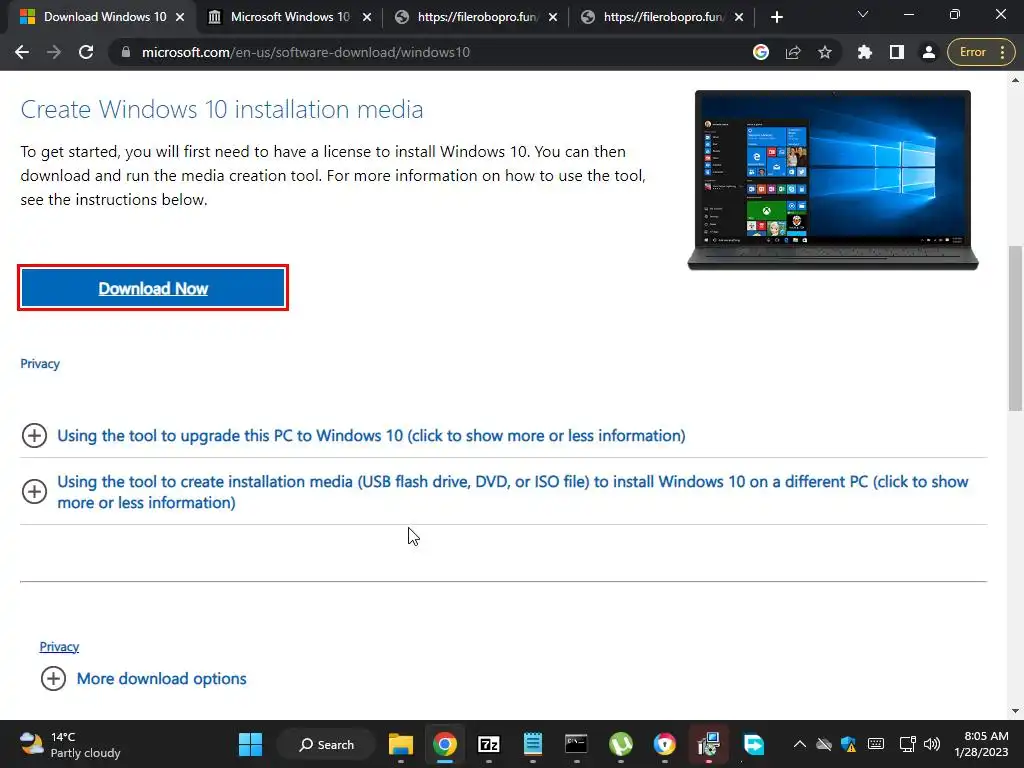Open the volume tray icon
Viewport: 1024px width, 768px height.
click(932, 744)
